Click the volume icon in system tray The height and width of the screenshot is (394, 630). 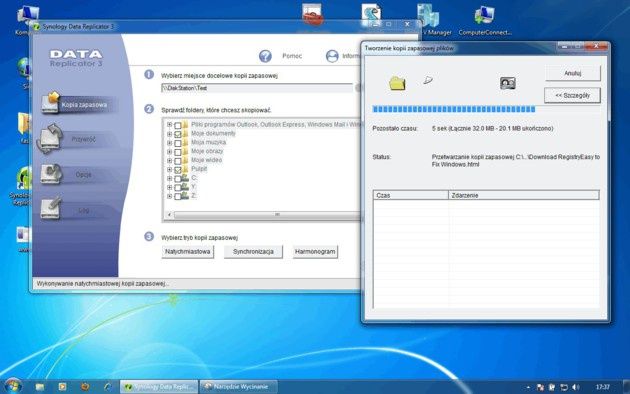pos(576,387)
